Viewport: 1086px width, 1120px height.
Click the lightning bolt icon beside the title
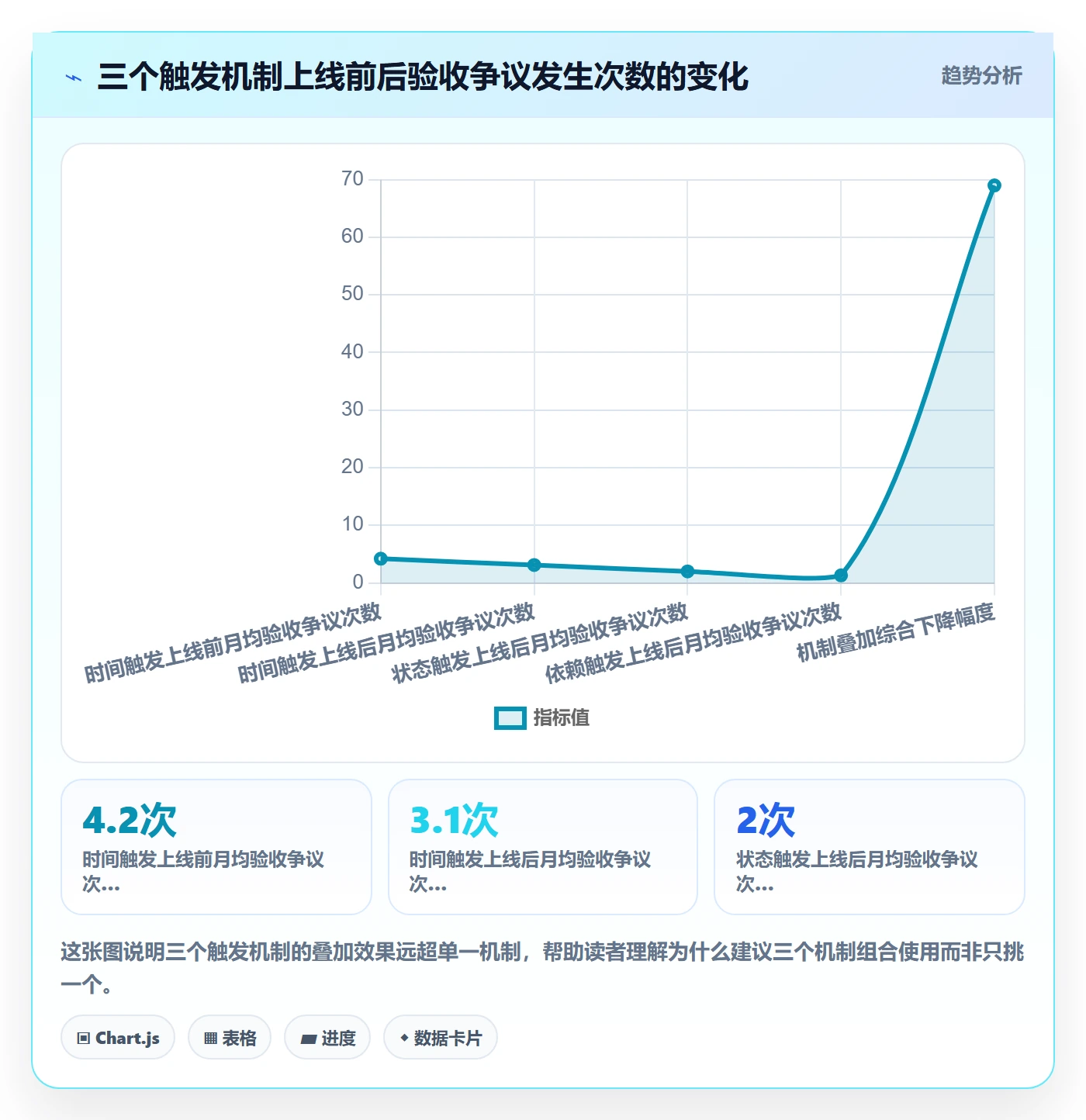coord(74,78)
